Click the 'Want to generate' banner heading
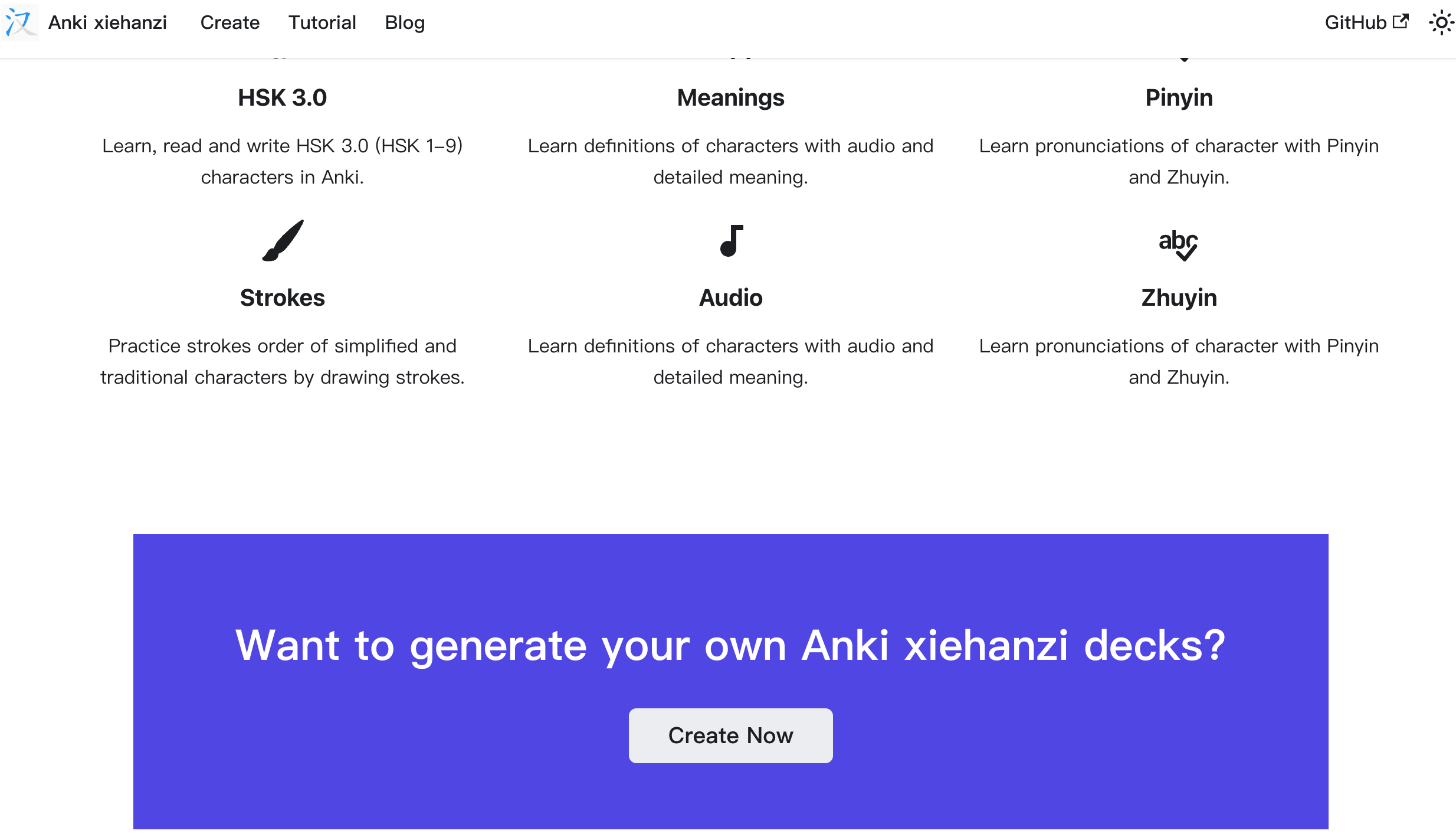The width and height of the screenshot is (1456, 837). [731, 645]
